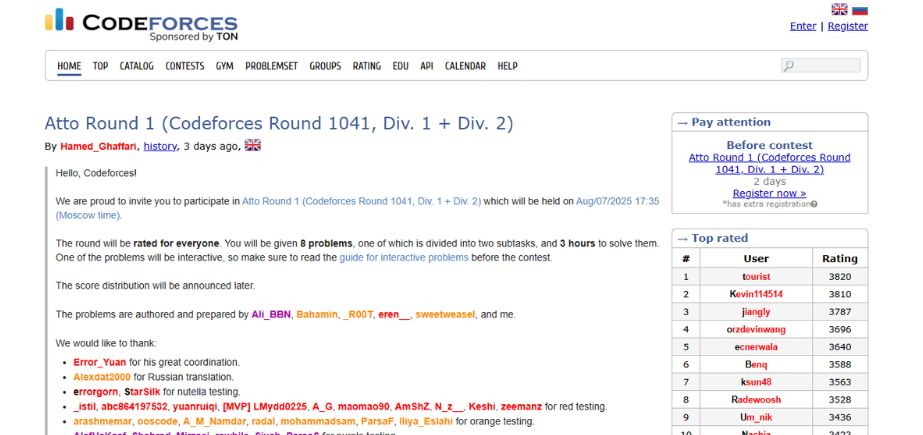923x435 pixels.
Task: Focus the site search field
Action: coord(821,65)
